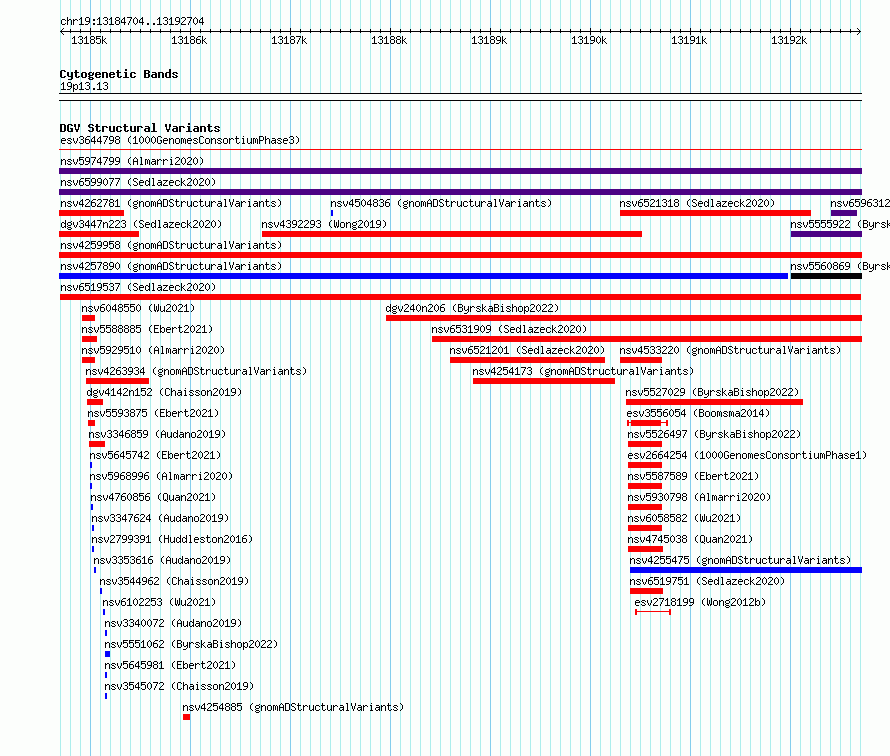Select nsv5593875 Ebert2021 label

pyautogui.click(x=153, y=413)
